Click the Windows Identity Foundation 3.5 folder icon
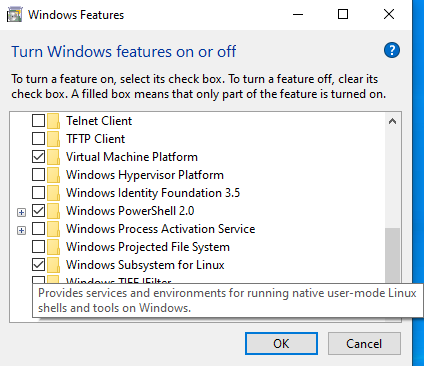The height and width of the screenshot is (366, 424). point(53,193)
